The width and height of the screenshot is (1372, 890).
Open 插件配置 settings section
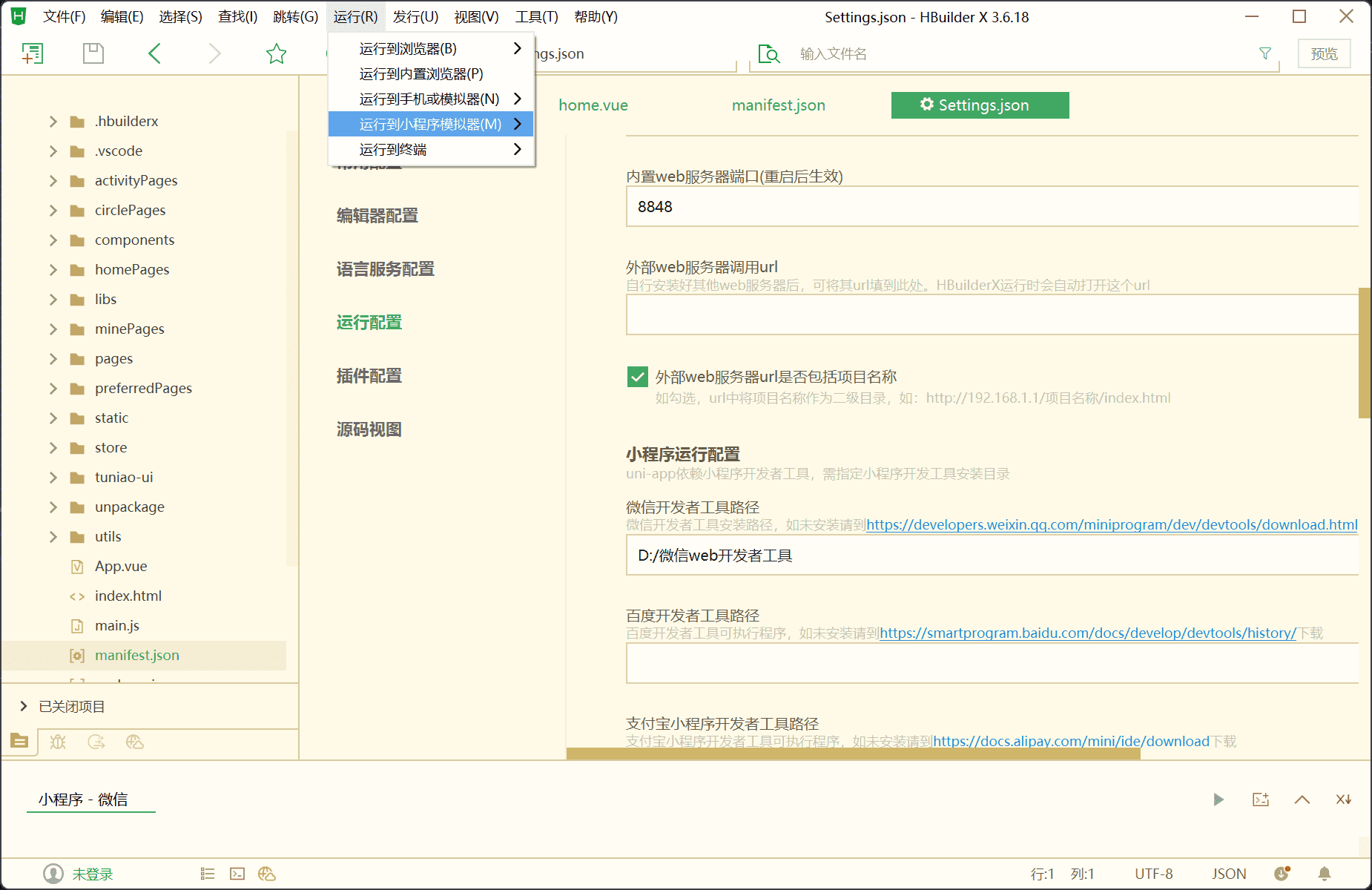pos(369,376)
